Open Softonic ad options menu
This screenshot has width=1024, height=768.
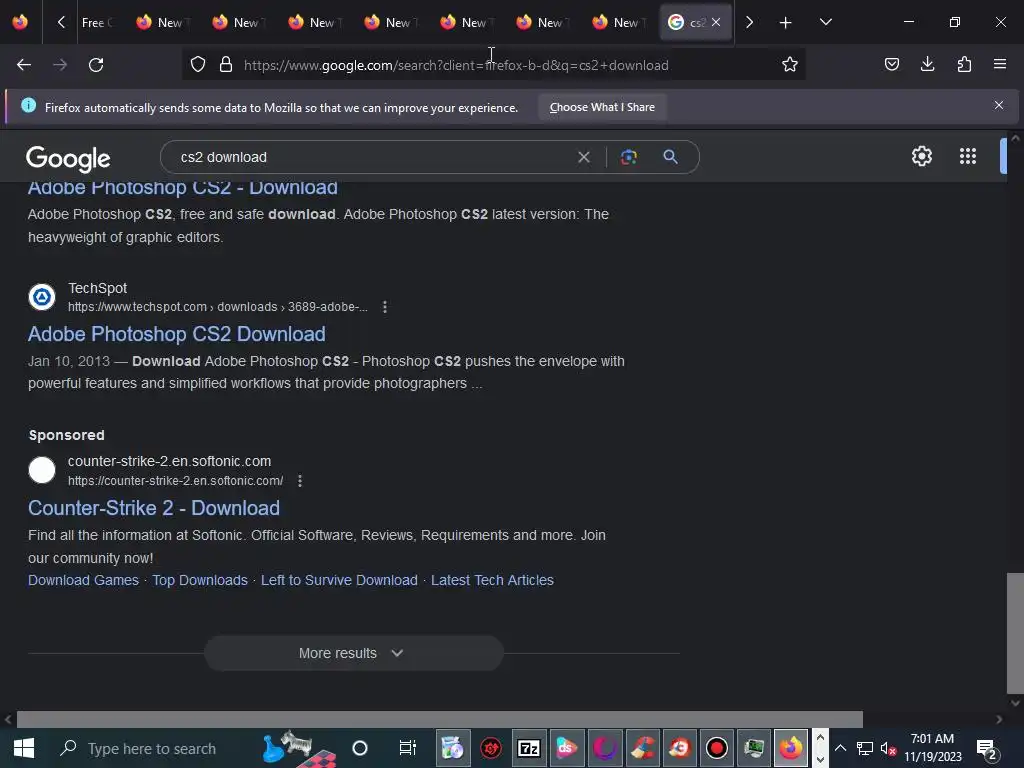[x=300, y=481]
